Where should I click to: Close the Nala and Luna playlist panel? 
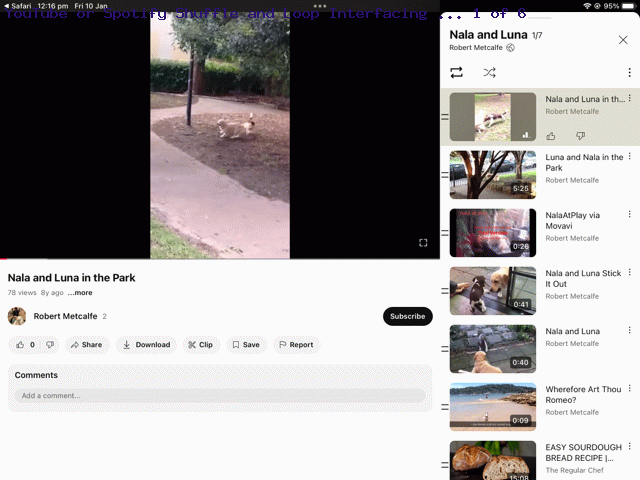point(623,40)
